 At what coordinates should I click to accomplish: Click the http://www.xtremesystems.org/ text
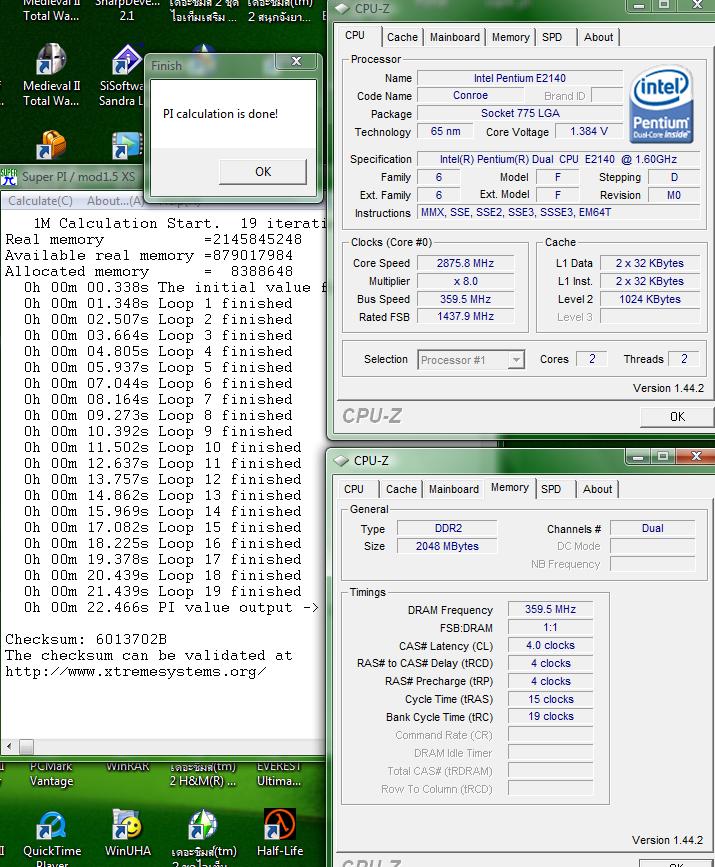click(x=136, y=672)
